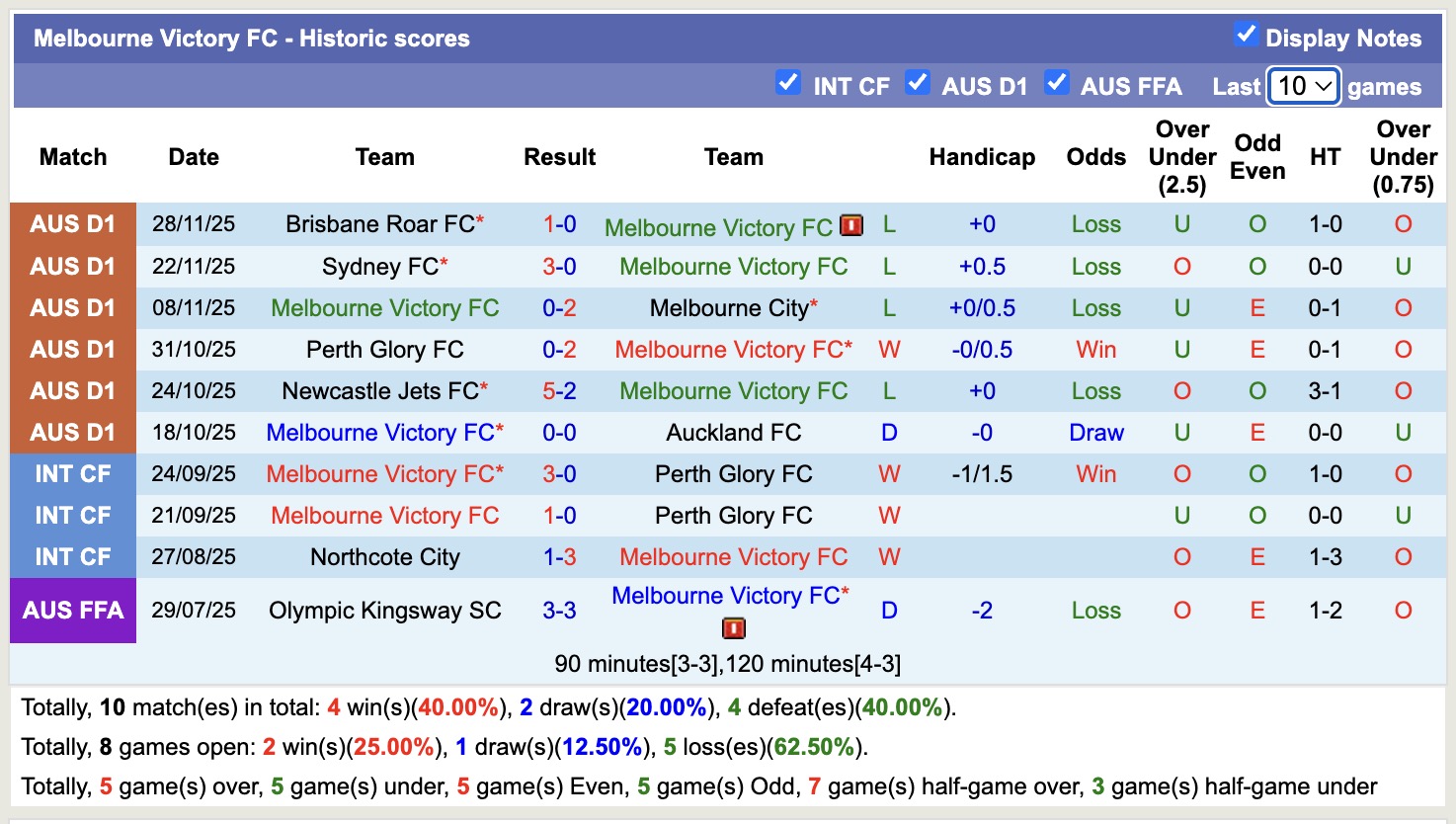Click the Northcote City team name
This screenshot has width=1456, height=824.
384,556
